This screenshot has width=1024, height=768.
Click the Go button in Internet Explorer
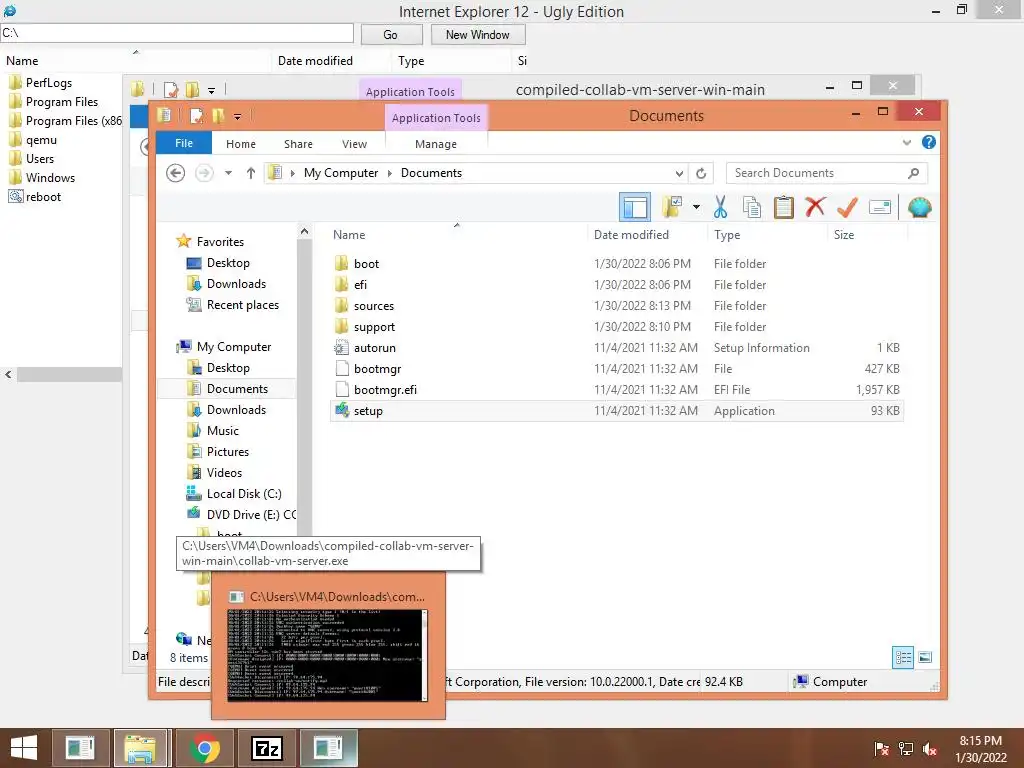click(x=391, y=35)
